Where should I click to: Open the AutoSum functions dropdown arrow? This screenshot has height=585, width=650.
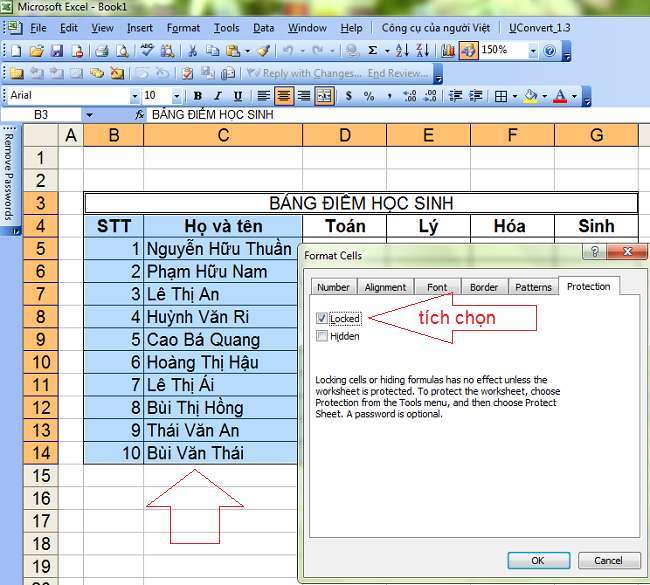click(387, 51)
